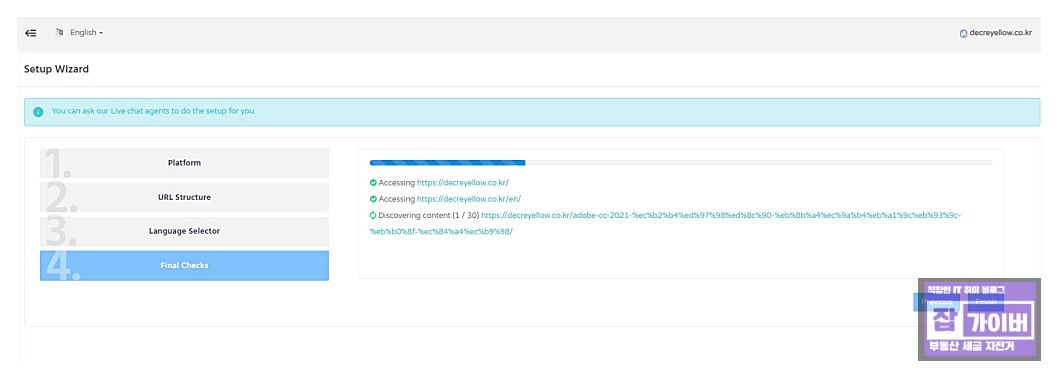
Task: Click green check icon beside first Accessing line
Action: click(x=373, y=183)
